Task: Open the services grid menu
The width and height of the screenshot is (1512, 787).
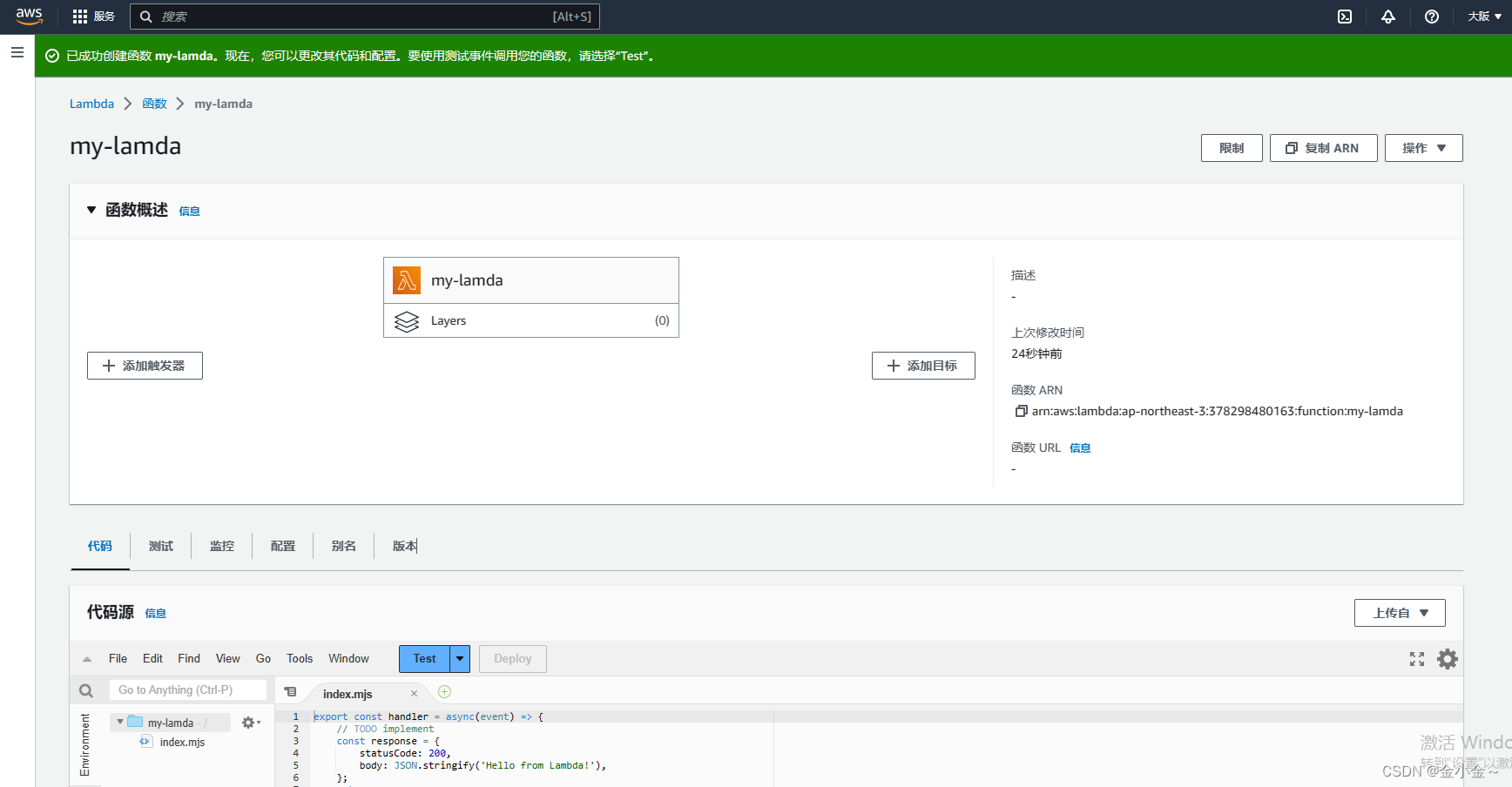Action: [80, 17]
